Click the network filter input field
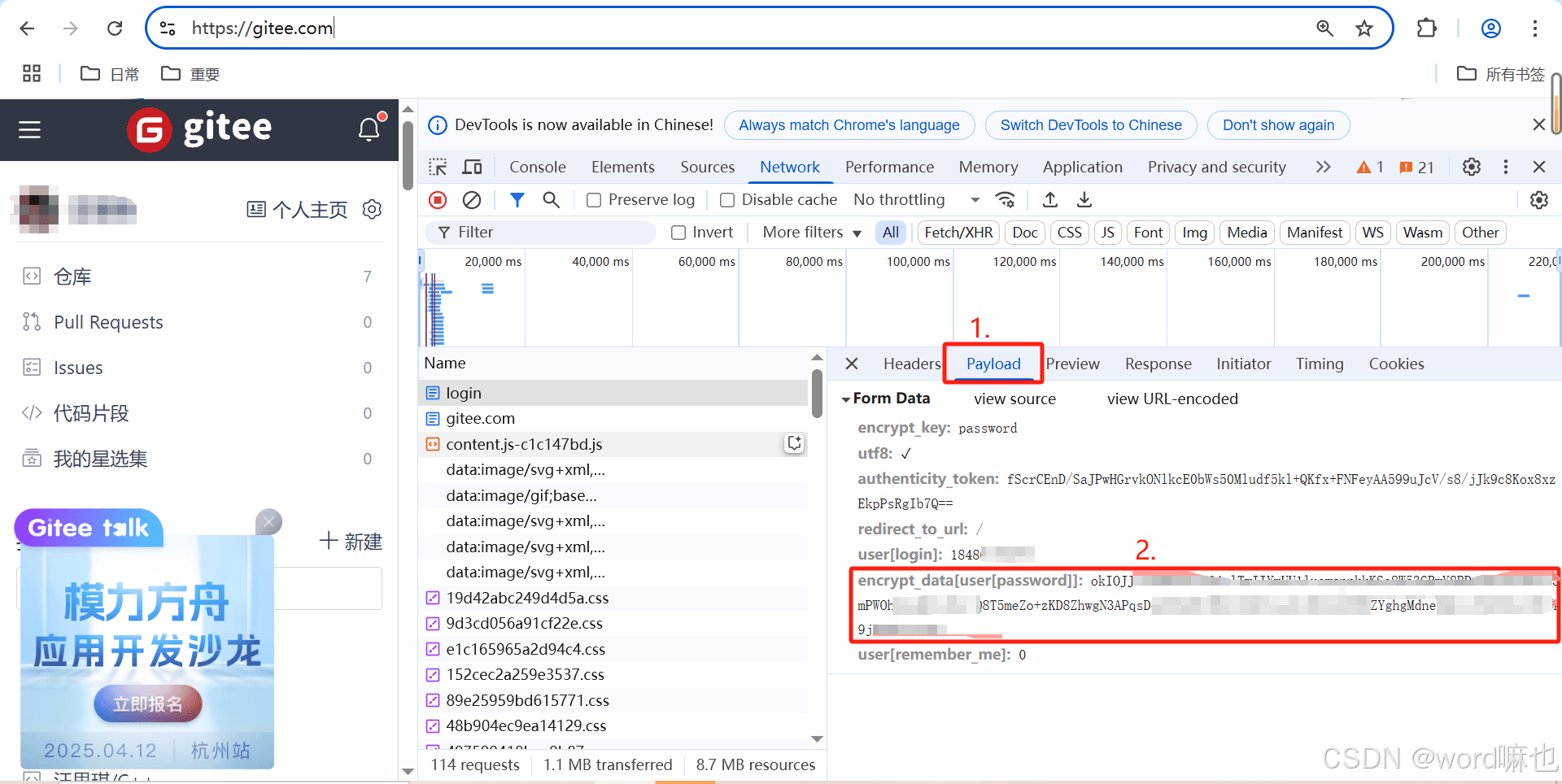 coord(540,233)
